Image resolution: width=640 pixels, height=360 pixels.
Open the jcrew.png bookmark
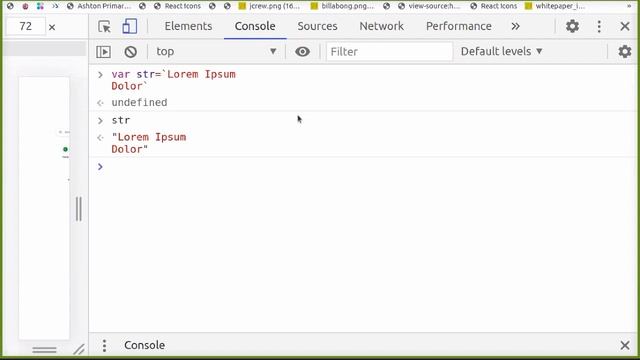point(269,6)
